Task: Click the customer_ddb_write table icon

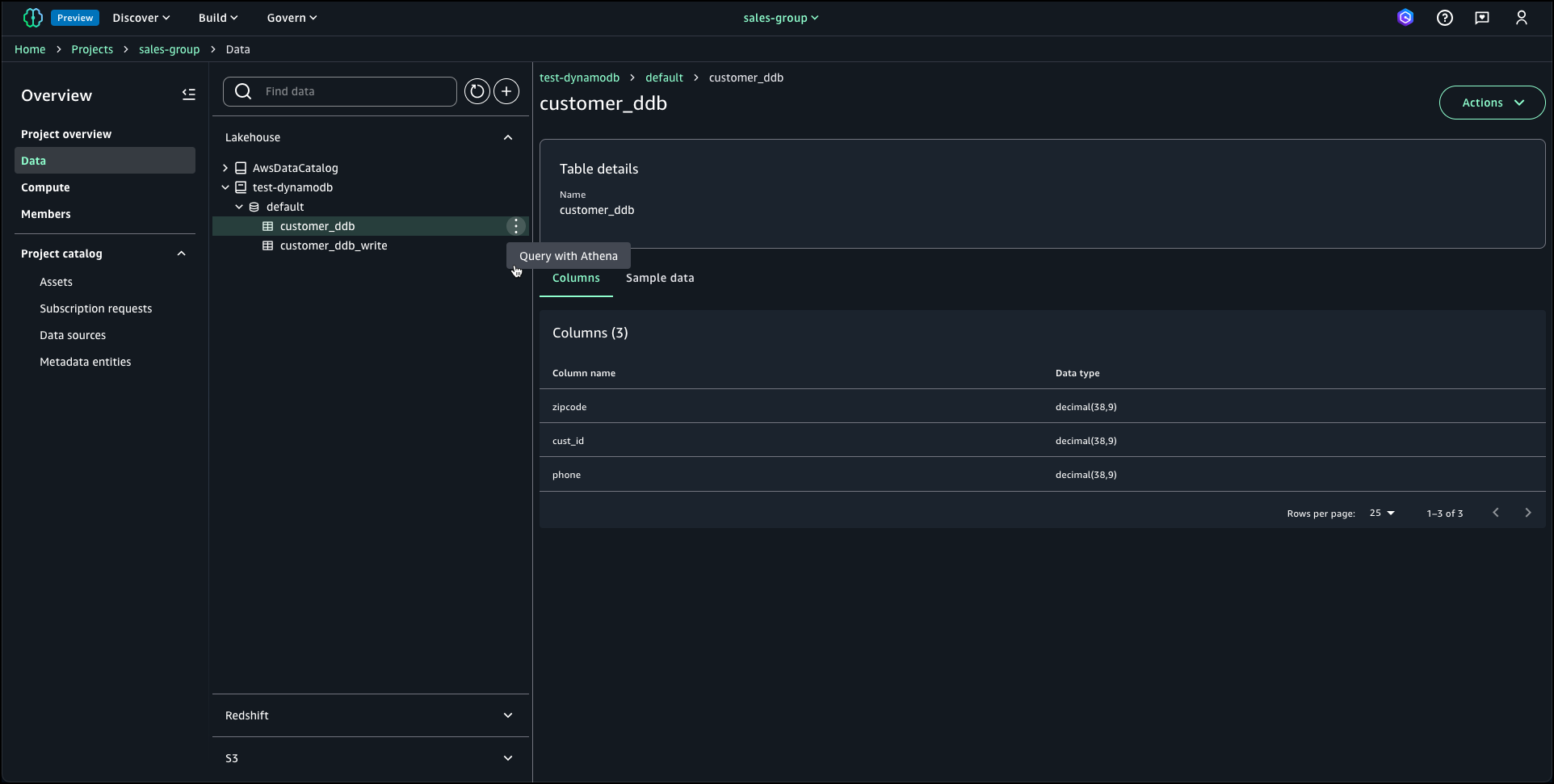Action: 268,245
